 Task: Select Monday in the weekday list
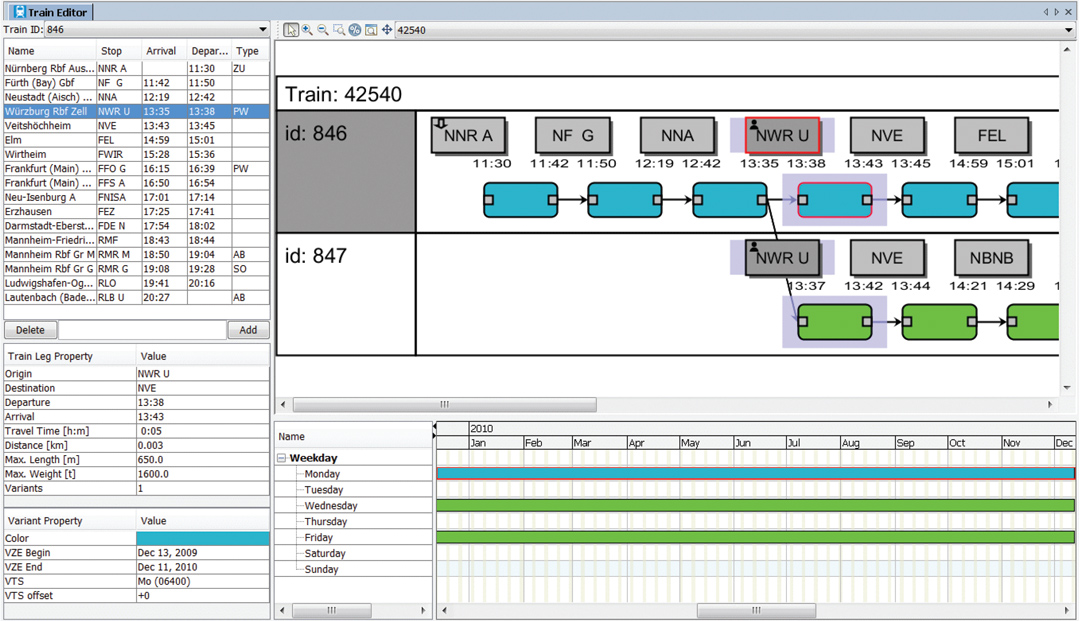click(322, 473)
